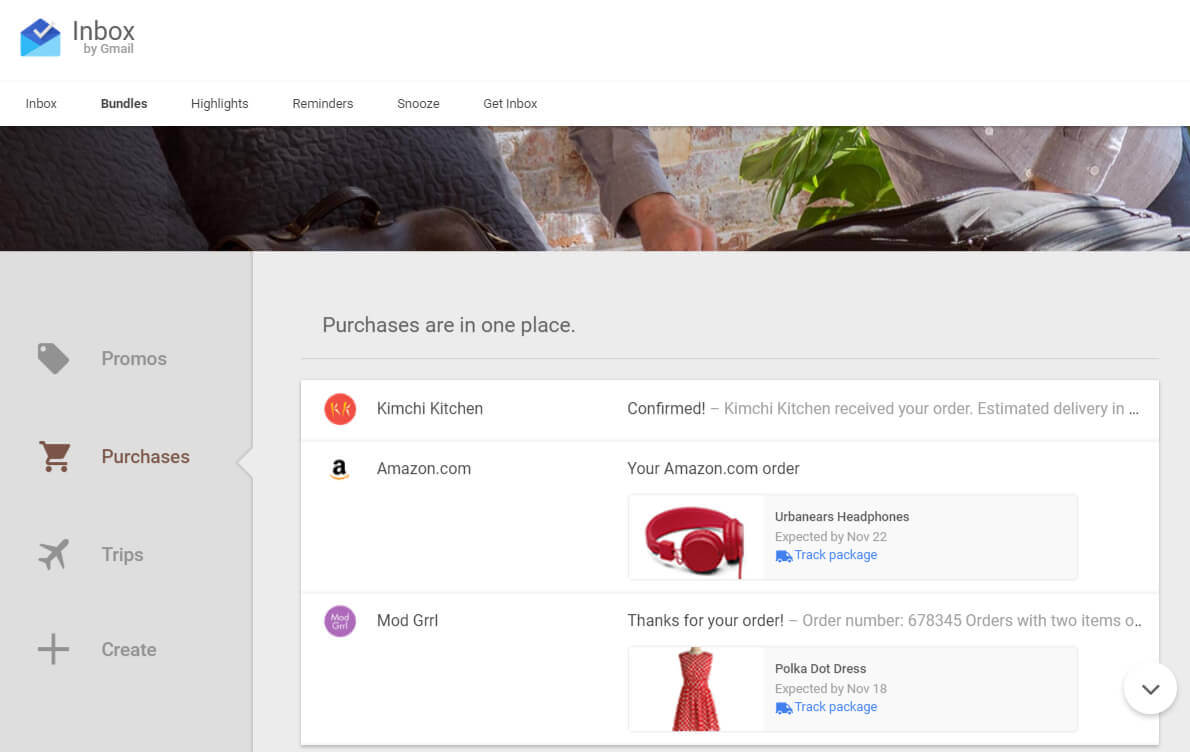Switch to the Bundles tab
The width and height of the screenshot is (1190, 752).
pyautogui.click(x=124, y=103)
